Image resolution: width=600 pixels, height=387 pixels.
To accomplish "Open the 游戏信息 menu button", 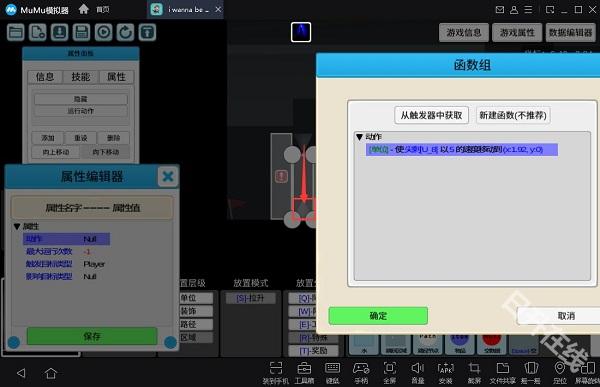I will 464,33.
